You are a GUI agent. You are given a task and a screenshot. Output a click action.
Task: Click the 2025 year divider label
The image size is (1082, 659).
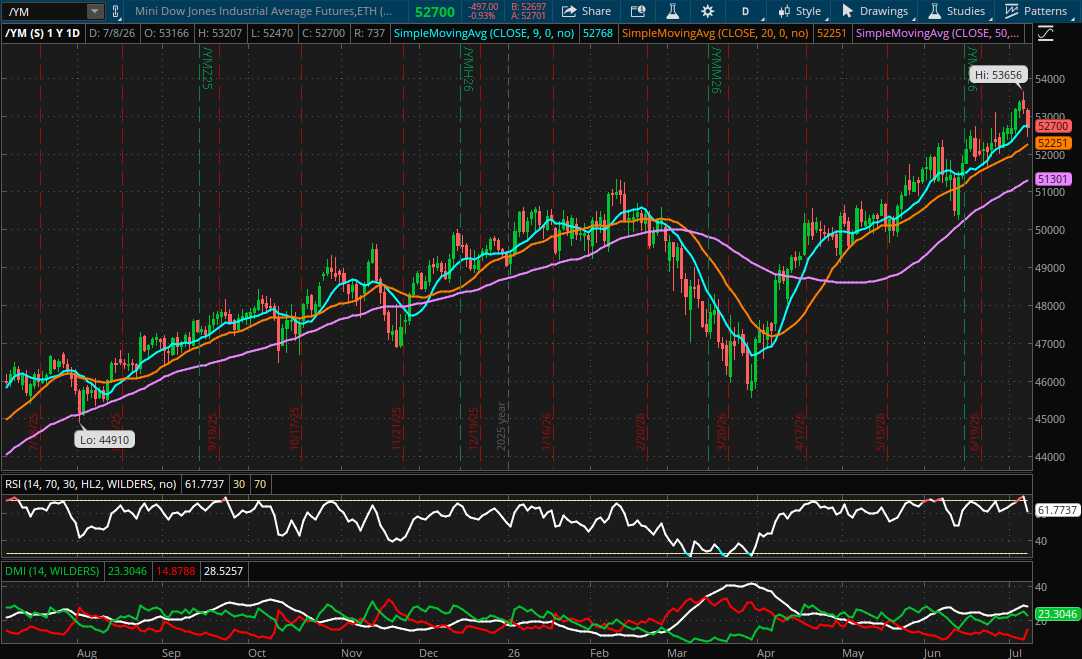point(502,426)
